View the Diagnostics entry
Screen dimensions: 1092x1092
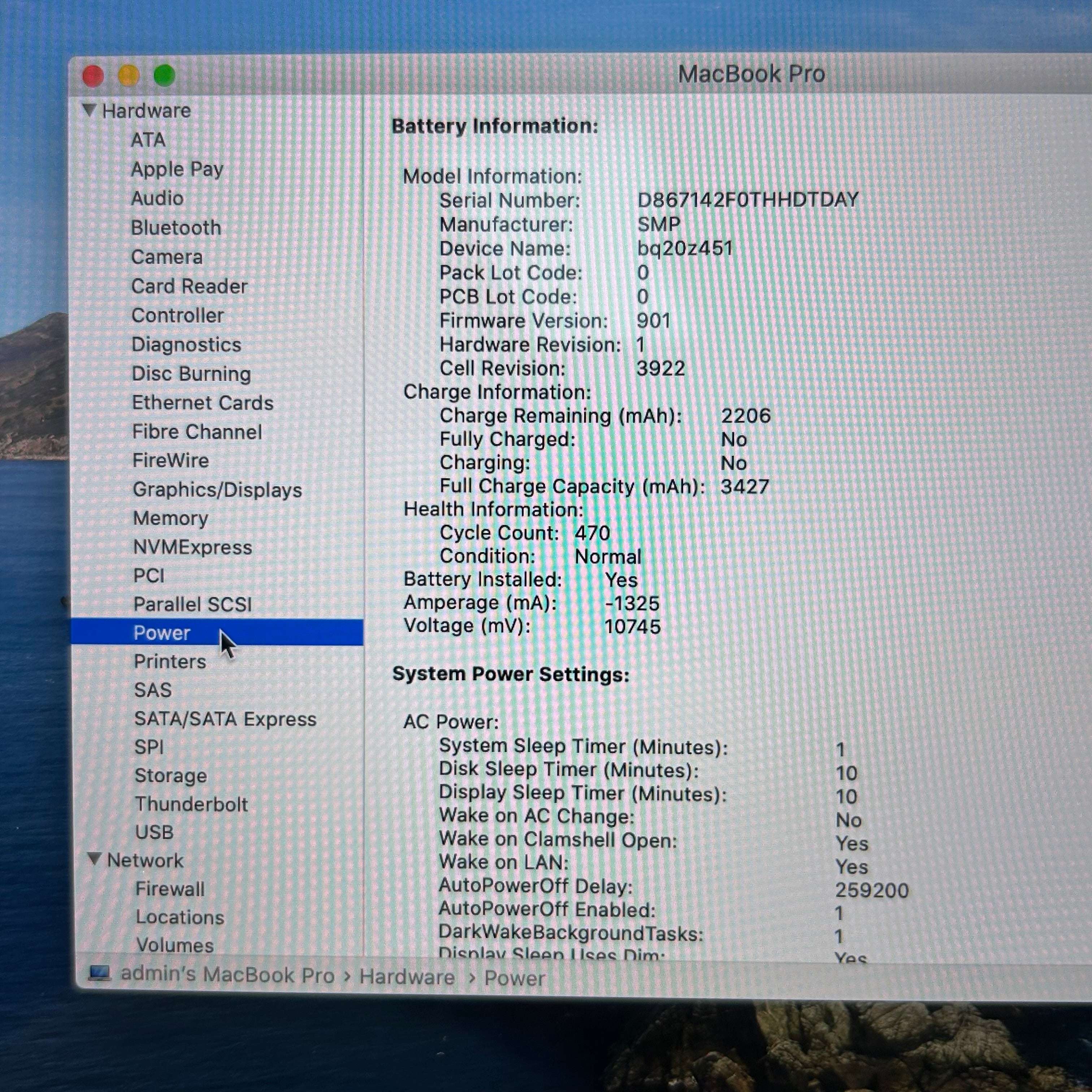[186, 345]
